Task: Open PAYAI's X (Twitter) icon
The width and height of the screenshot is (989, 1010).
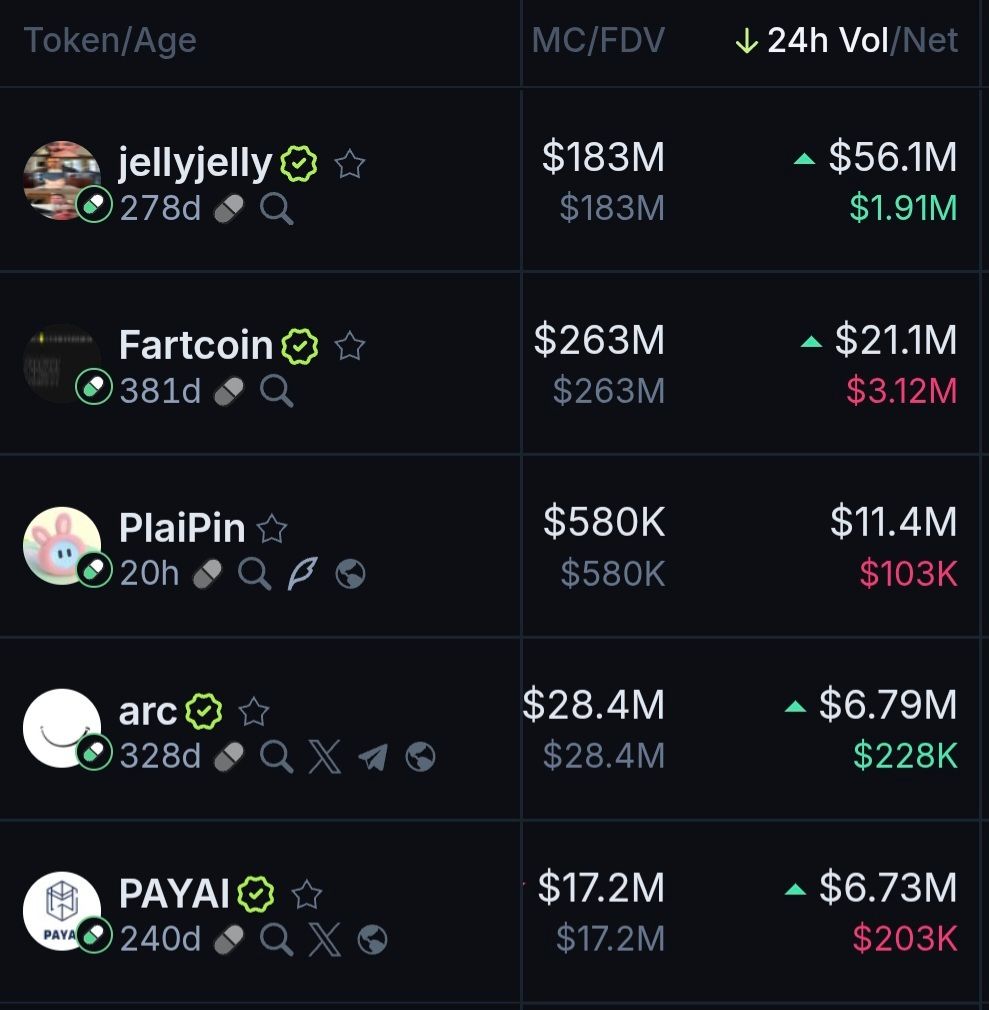Action: click(324, 940)
